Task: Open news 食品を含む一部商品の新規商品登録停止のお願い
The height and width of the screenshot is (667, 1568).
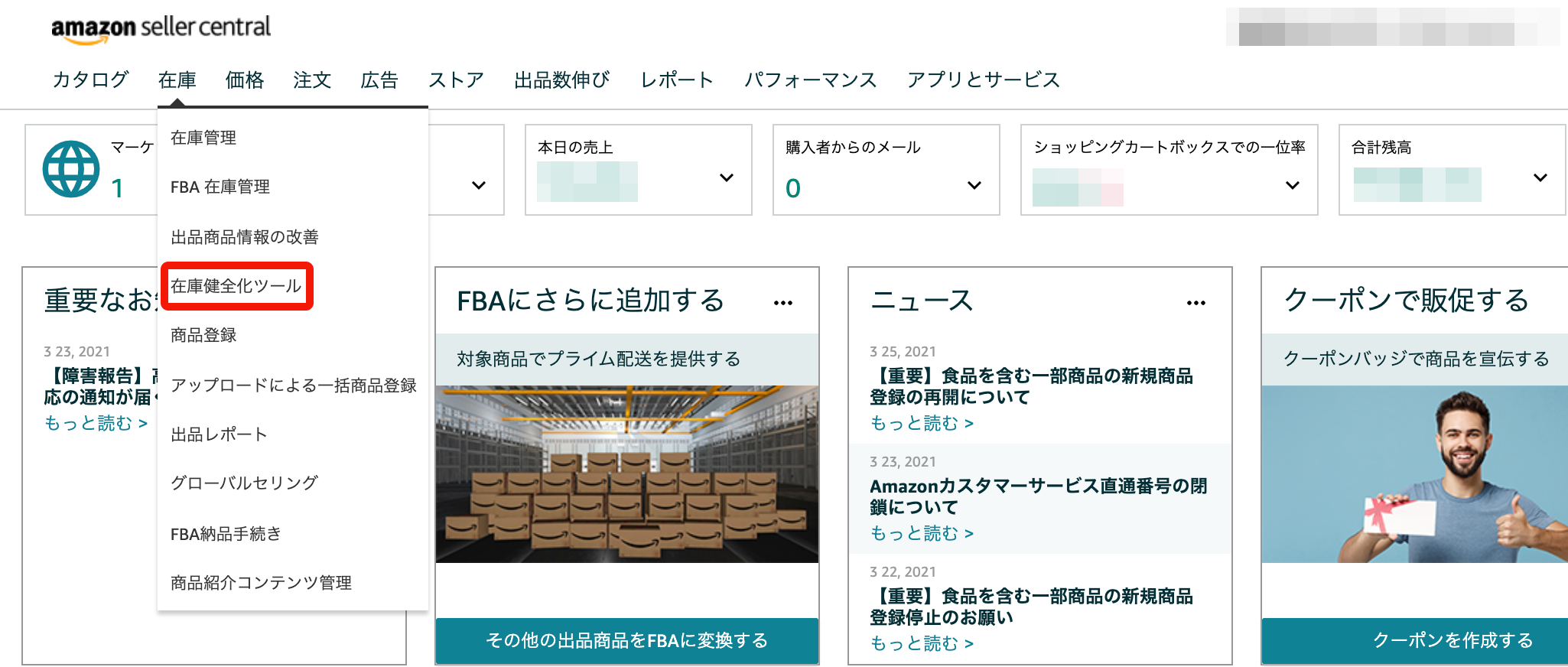Action: coord(1031,607)
